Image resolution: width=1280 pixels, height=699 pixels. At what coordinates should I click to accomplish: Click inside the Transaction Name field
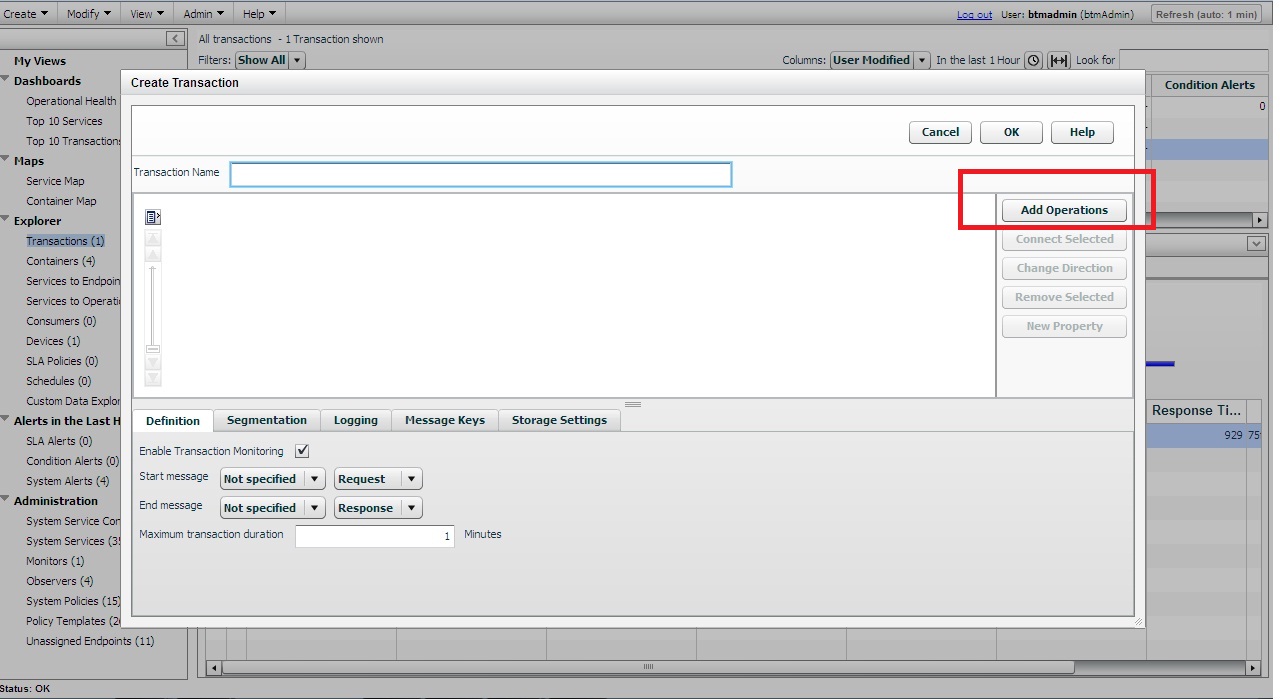click(480, 173)
